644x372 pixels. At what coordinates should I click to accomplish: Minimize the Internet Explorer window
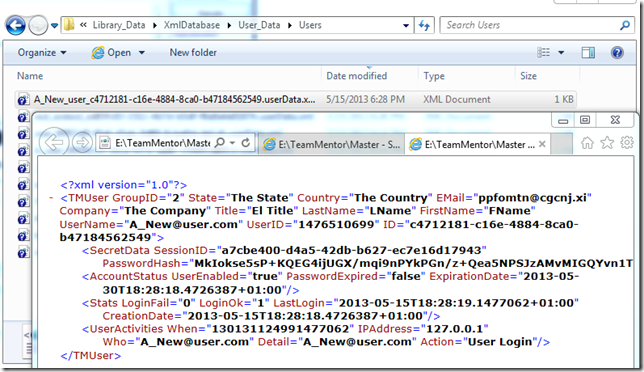(563, 121)
